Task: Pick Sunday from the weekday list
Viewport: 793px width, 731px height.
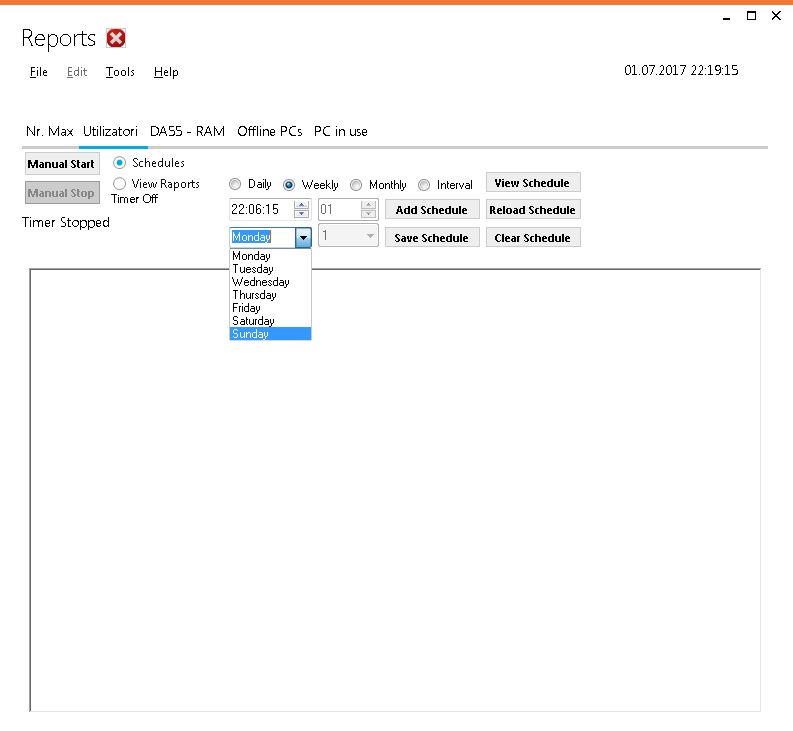Action: [251, 334]
